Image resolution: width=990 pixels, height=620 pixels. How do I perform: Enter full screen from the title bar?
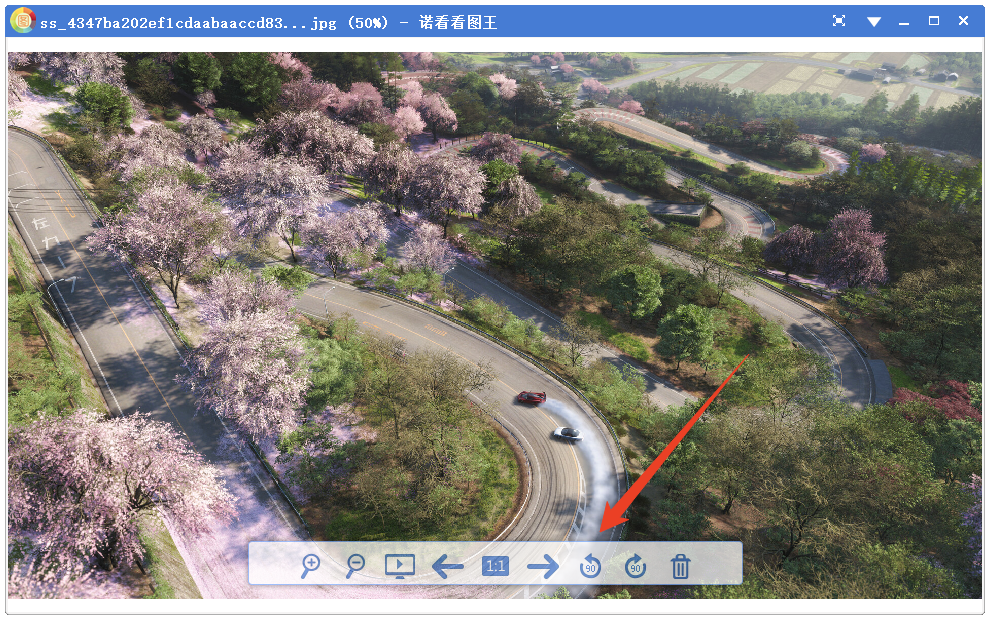tap(839, 21)
